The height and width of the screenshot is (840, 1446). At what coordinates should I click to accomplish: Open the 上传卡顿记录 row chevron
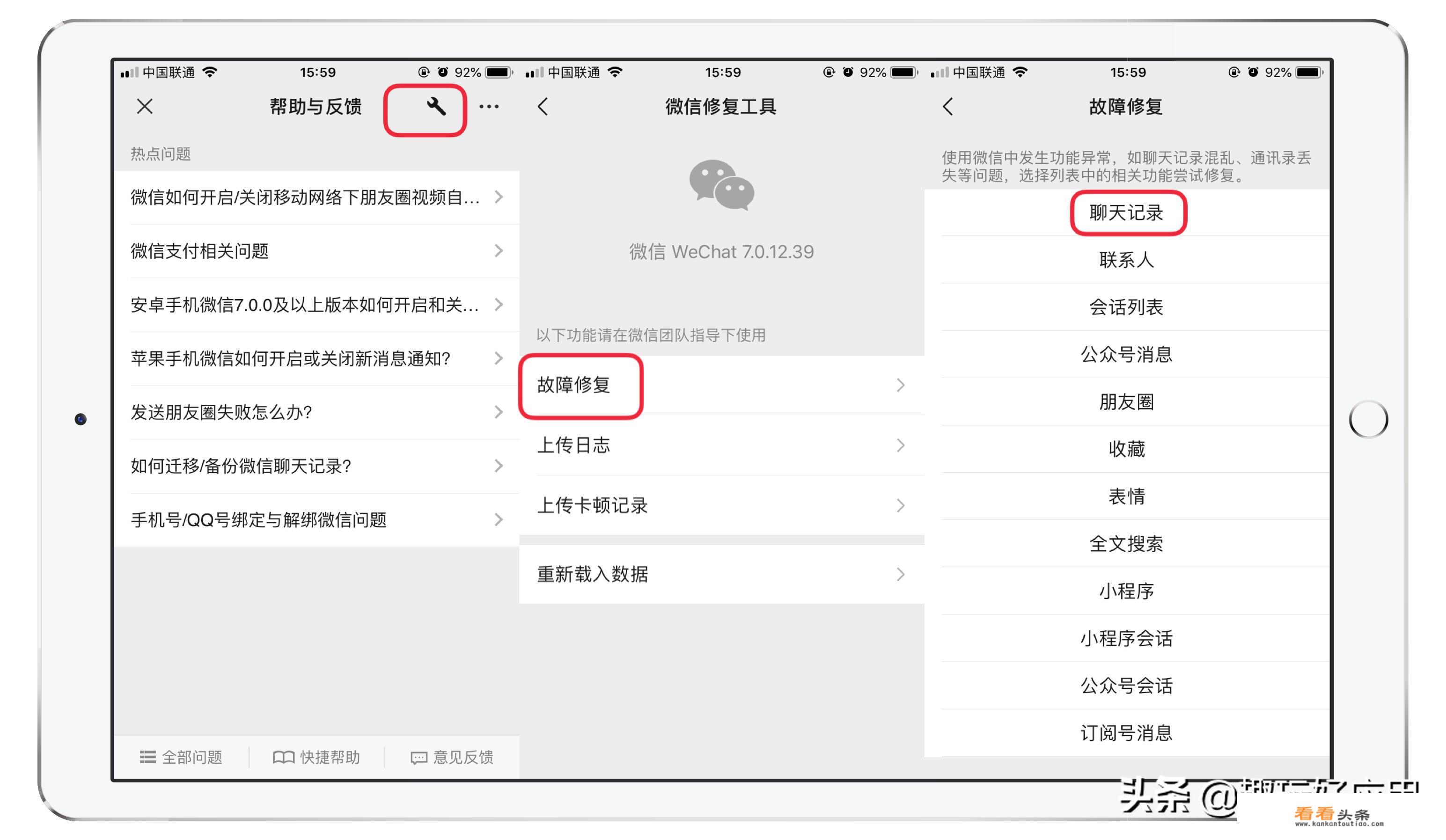point(900,505)
